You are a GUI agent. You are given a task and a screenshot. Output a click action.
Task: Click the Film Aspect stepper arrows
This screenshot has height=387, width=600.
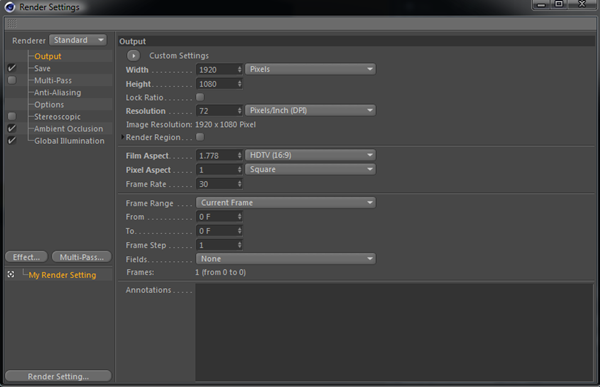240,155
